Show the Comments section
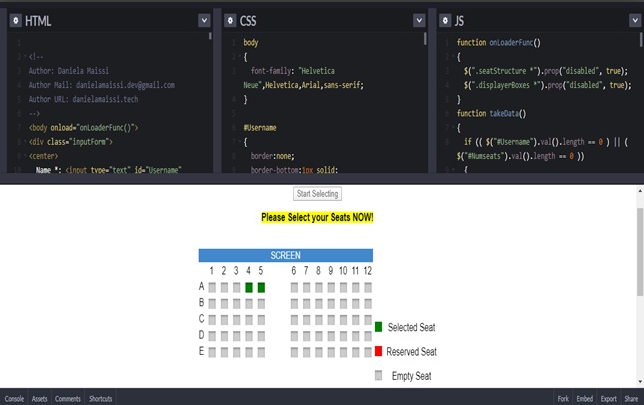This screenshot has height=405, width=644. [67, 398]
